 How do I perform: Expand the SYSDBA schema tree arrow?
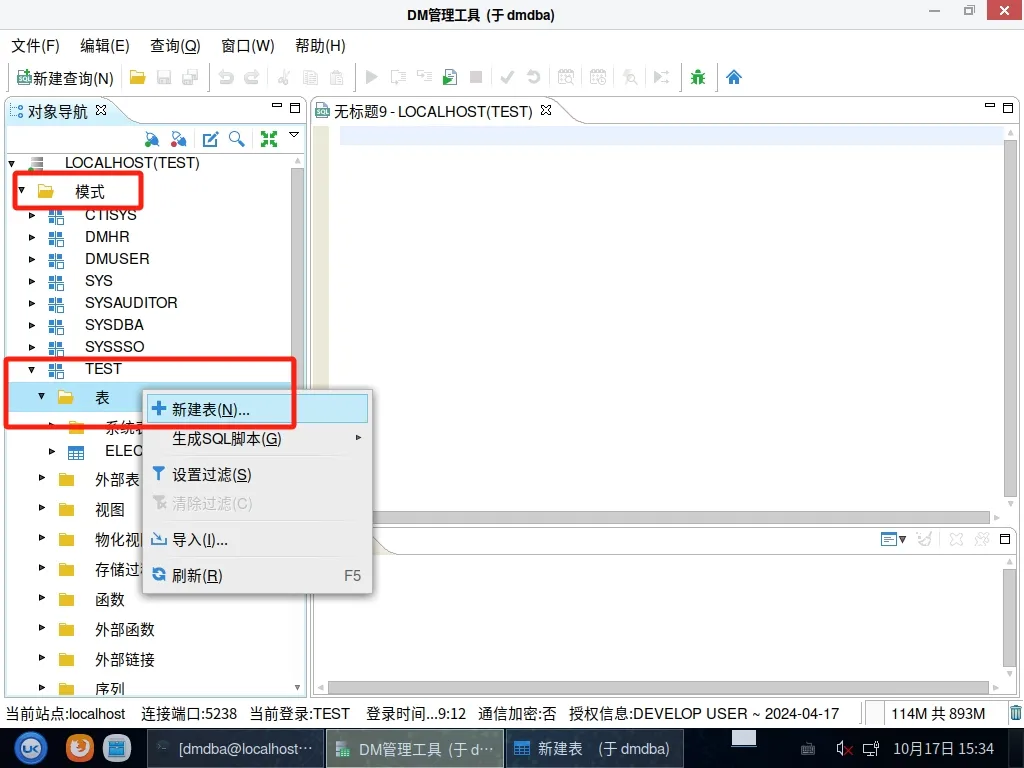pos(32,325)
